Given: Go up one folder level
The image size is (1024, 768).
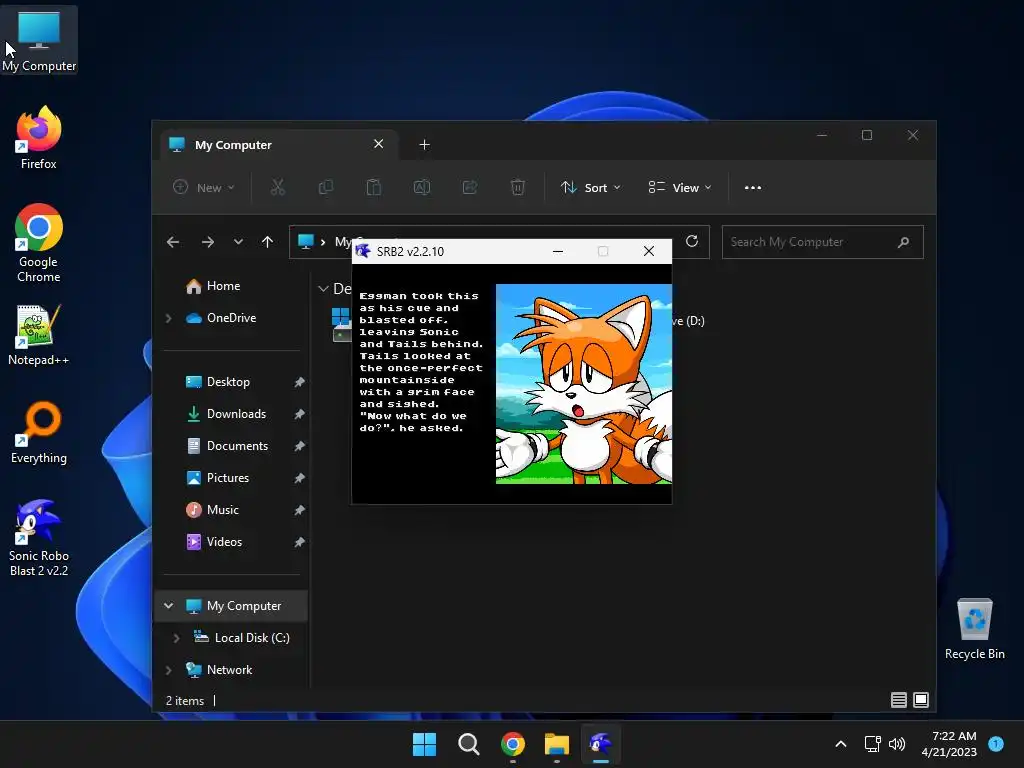Looking at the screenshot, I should (x=267, y=242).
